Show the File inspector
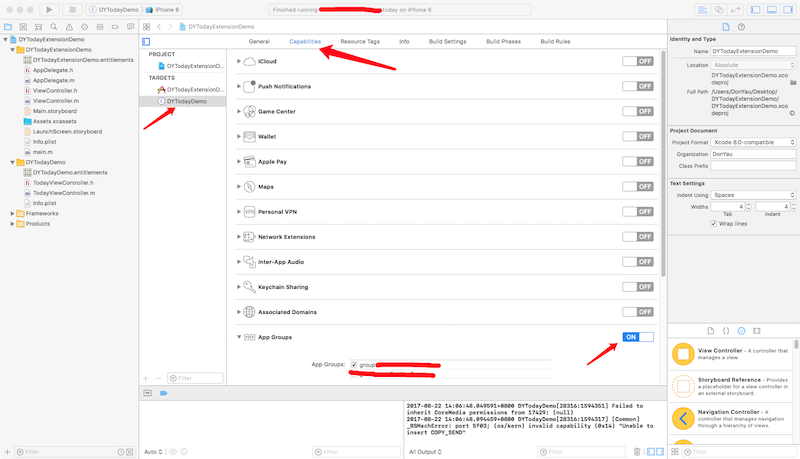 point(726,27)
